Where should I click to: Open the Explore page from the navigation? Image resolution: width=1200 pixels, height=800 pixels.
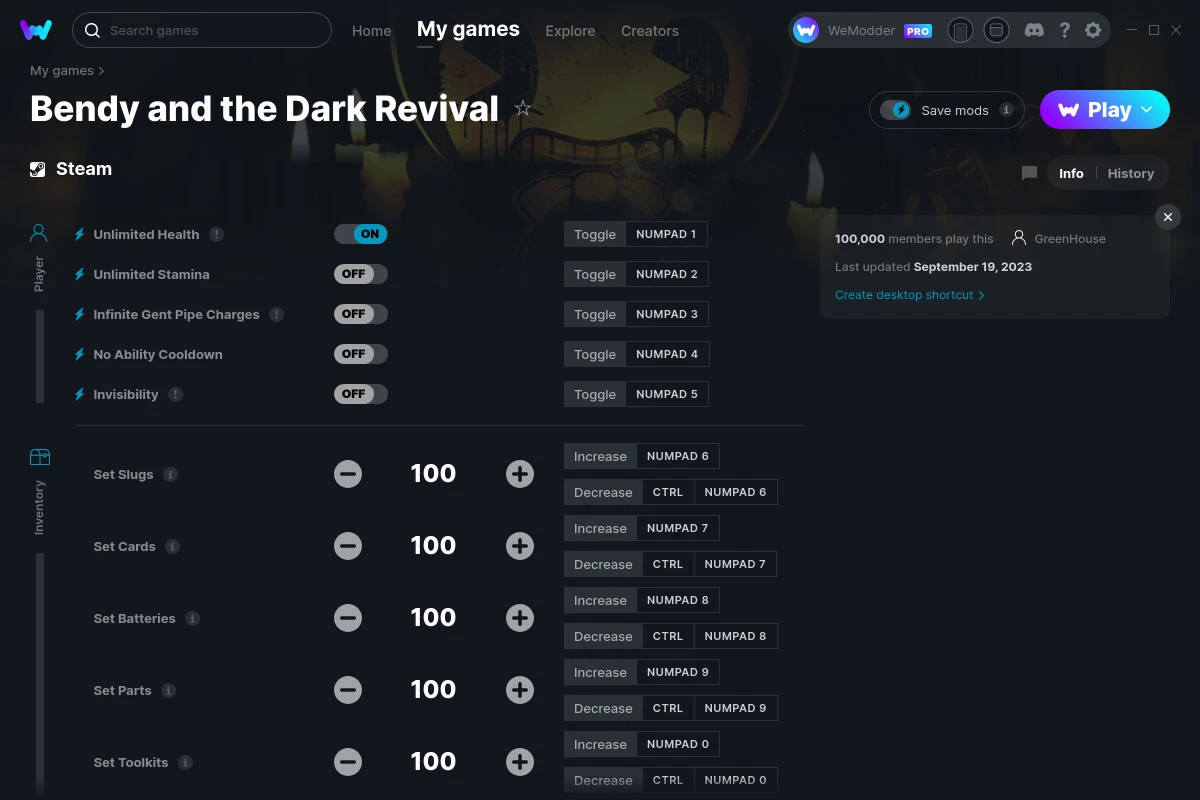pyautogui.click(x=570, y=31)
